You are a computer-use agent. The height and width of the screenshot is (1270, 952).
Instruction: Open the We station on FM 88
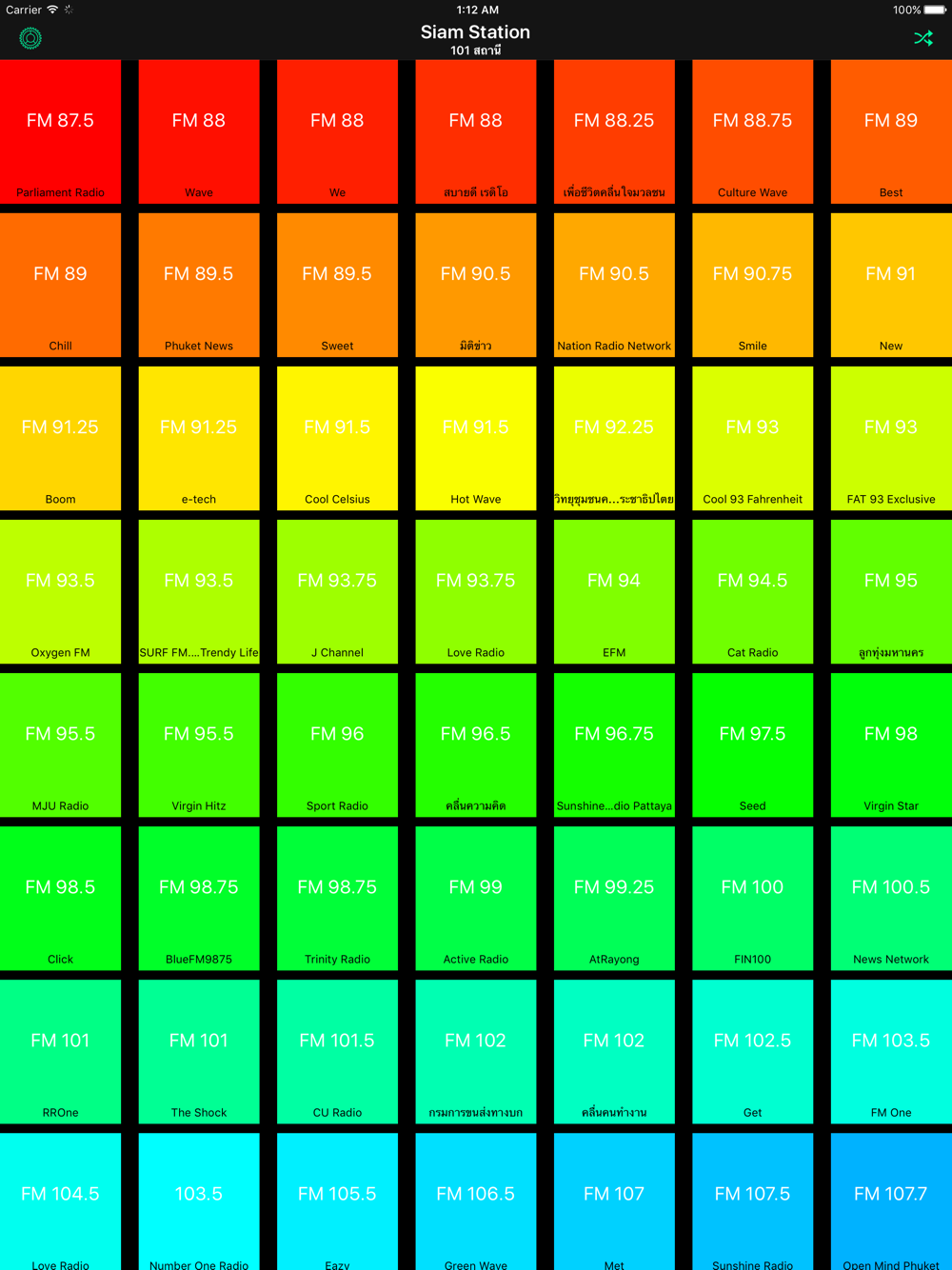(x=337, y=131)
